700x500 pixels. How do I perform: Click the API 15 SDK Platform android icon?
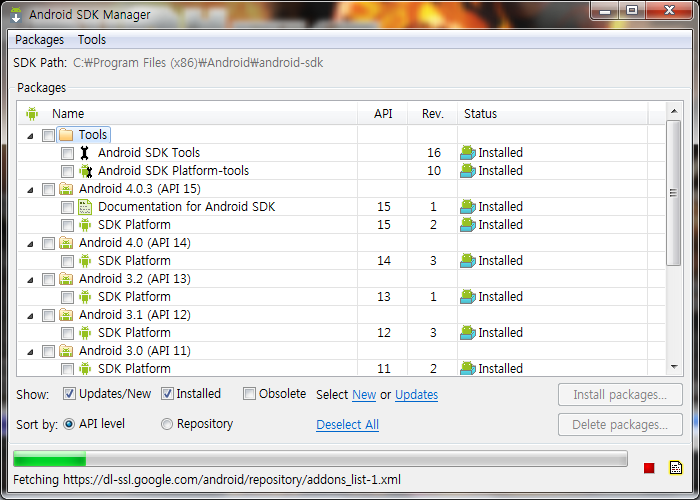click(x=85, y=225)
